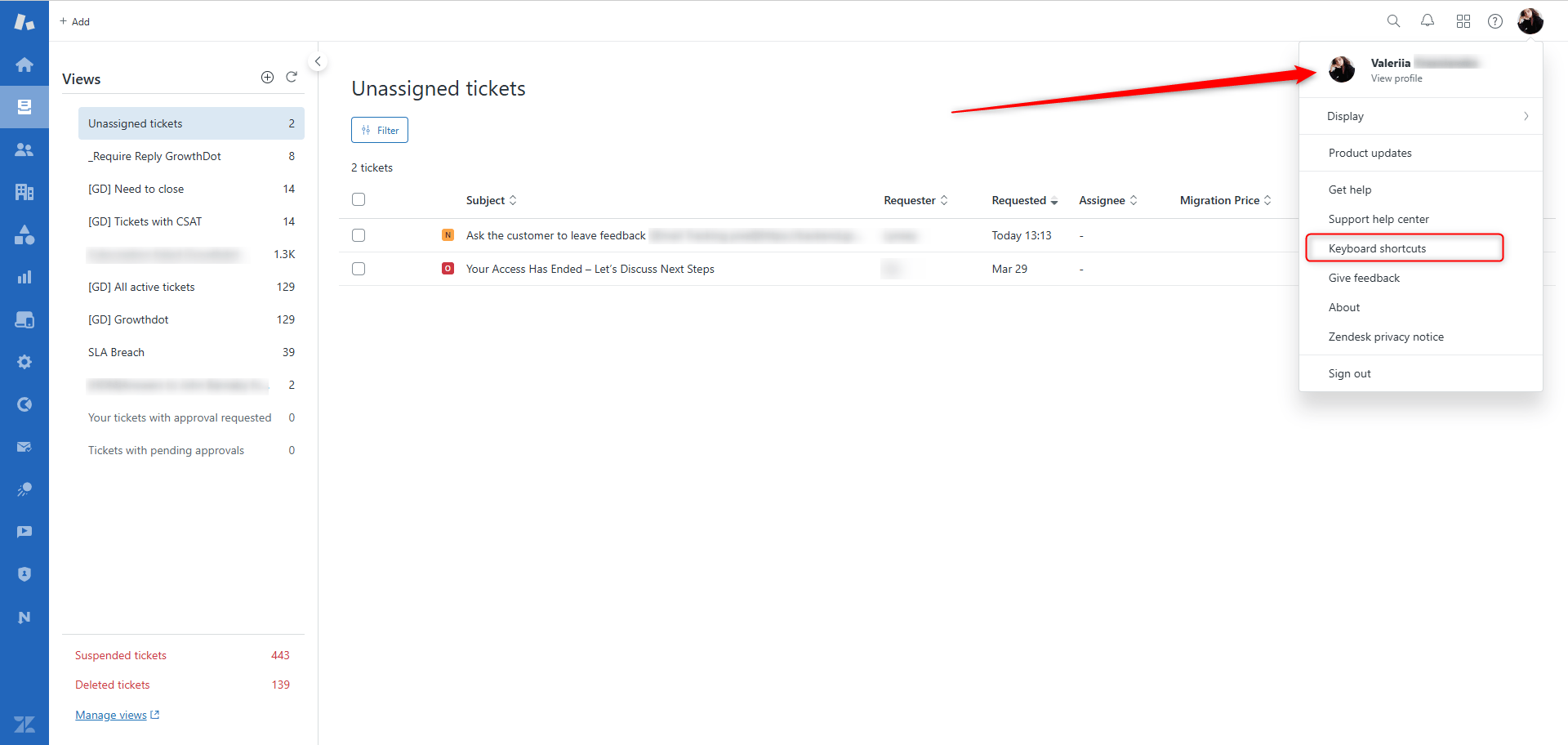Open the Manage views link
This screenshot has width=1568, height=745.
[x=112, y=715]
